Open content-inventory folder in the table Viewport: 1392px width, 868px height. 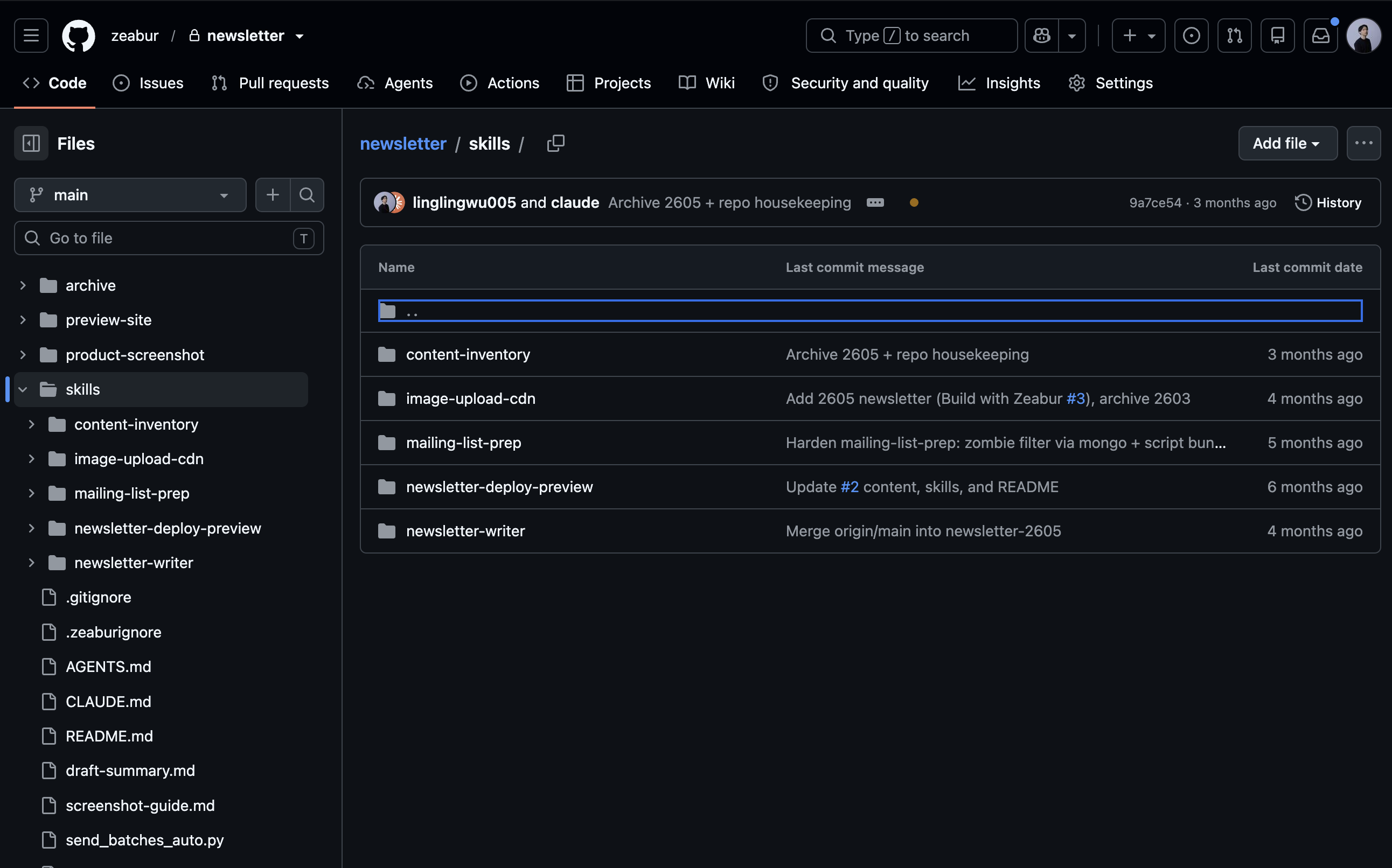pos(468,355)
